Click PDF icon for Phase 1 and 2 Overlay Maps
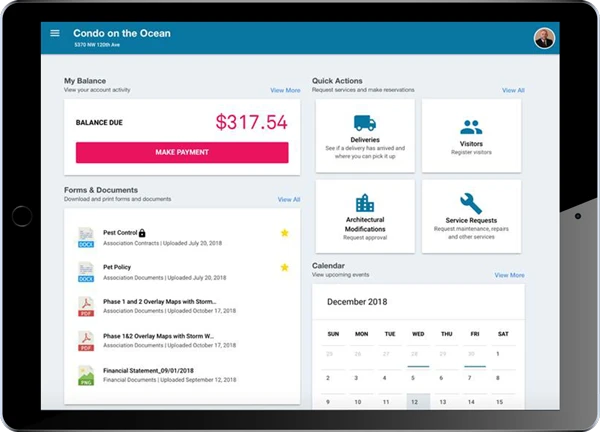600x432 pixels. [x=86, y=306]
